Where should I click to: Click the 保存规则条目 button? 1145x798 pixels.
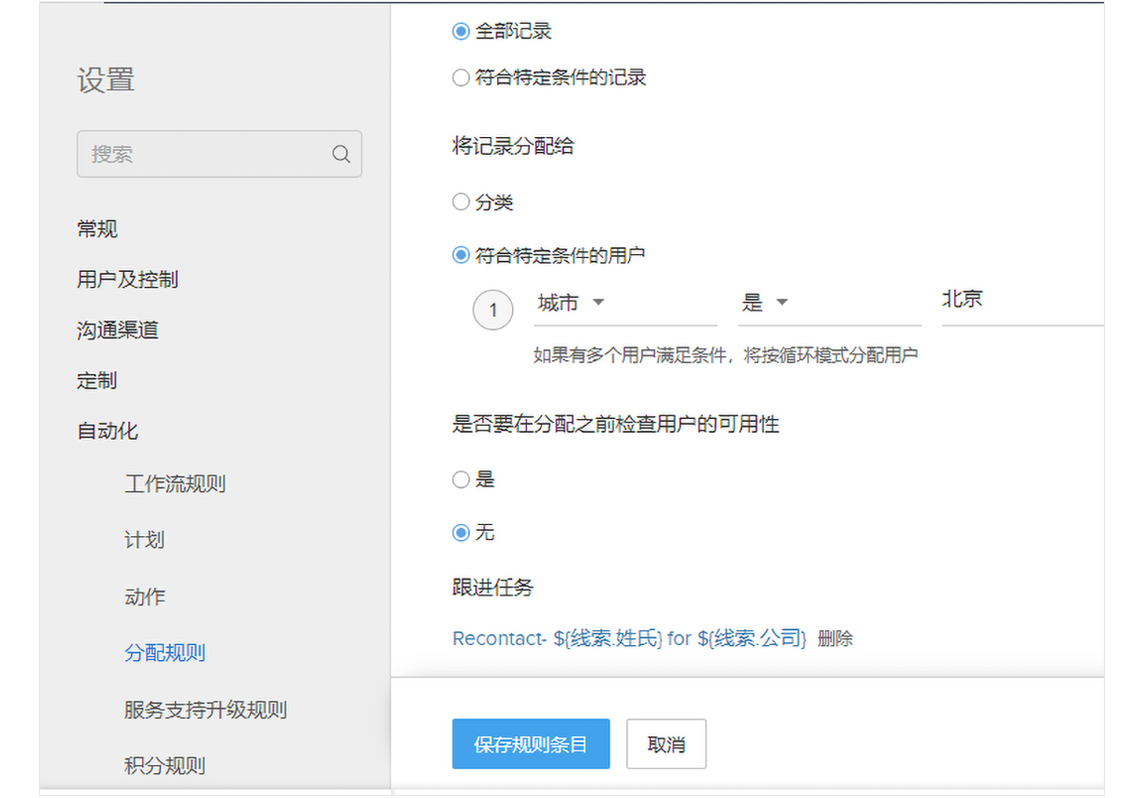[x=530, y=745]
